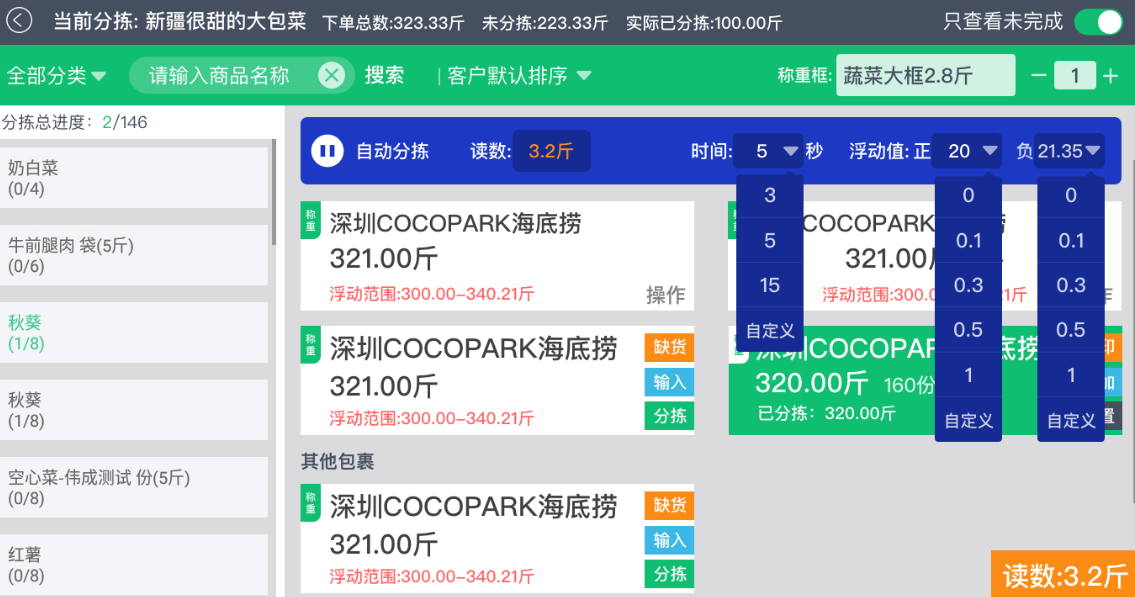The width and height of the screenshot is (1135, 597).
Task: Click the basket quantity field showing 1
Action: tap(1074, 75)
